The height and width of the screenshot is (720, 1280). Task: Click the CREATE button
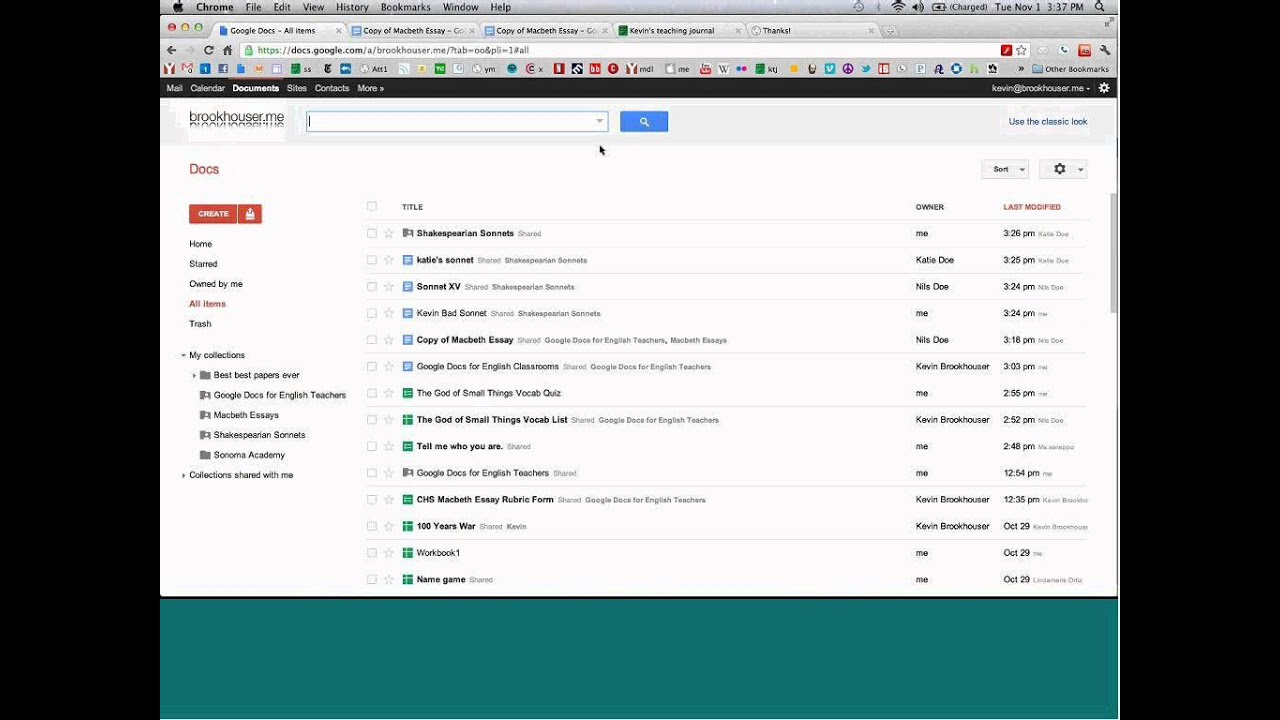click(213, 214)
